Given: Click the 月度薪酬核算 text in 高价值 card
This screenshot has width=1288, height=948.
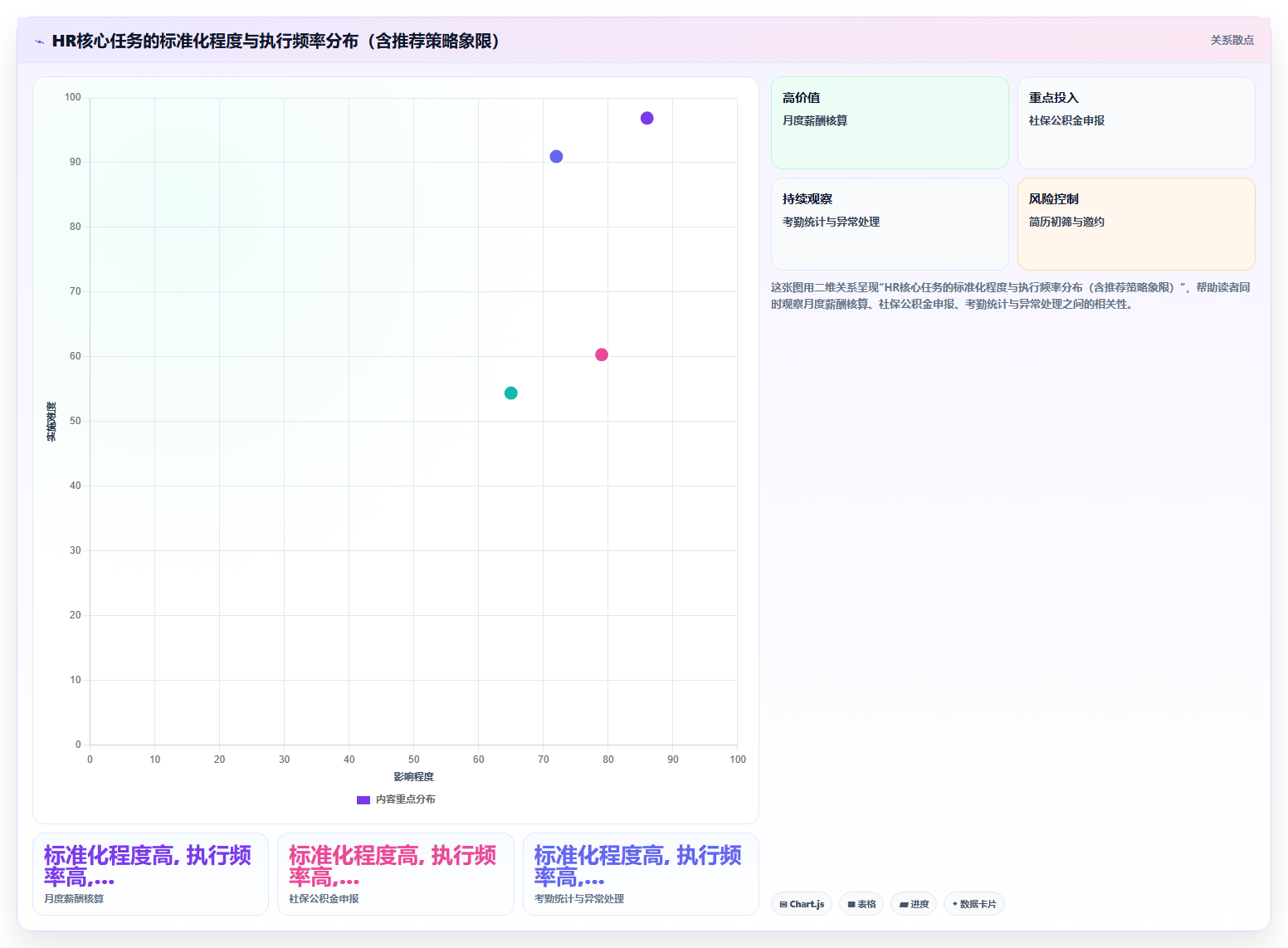Looking at the screenshot, I should click(x=815, y=120).
